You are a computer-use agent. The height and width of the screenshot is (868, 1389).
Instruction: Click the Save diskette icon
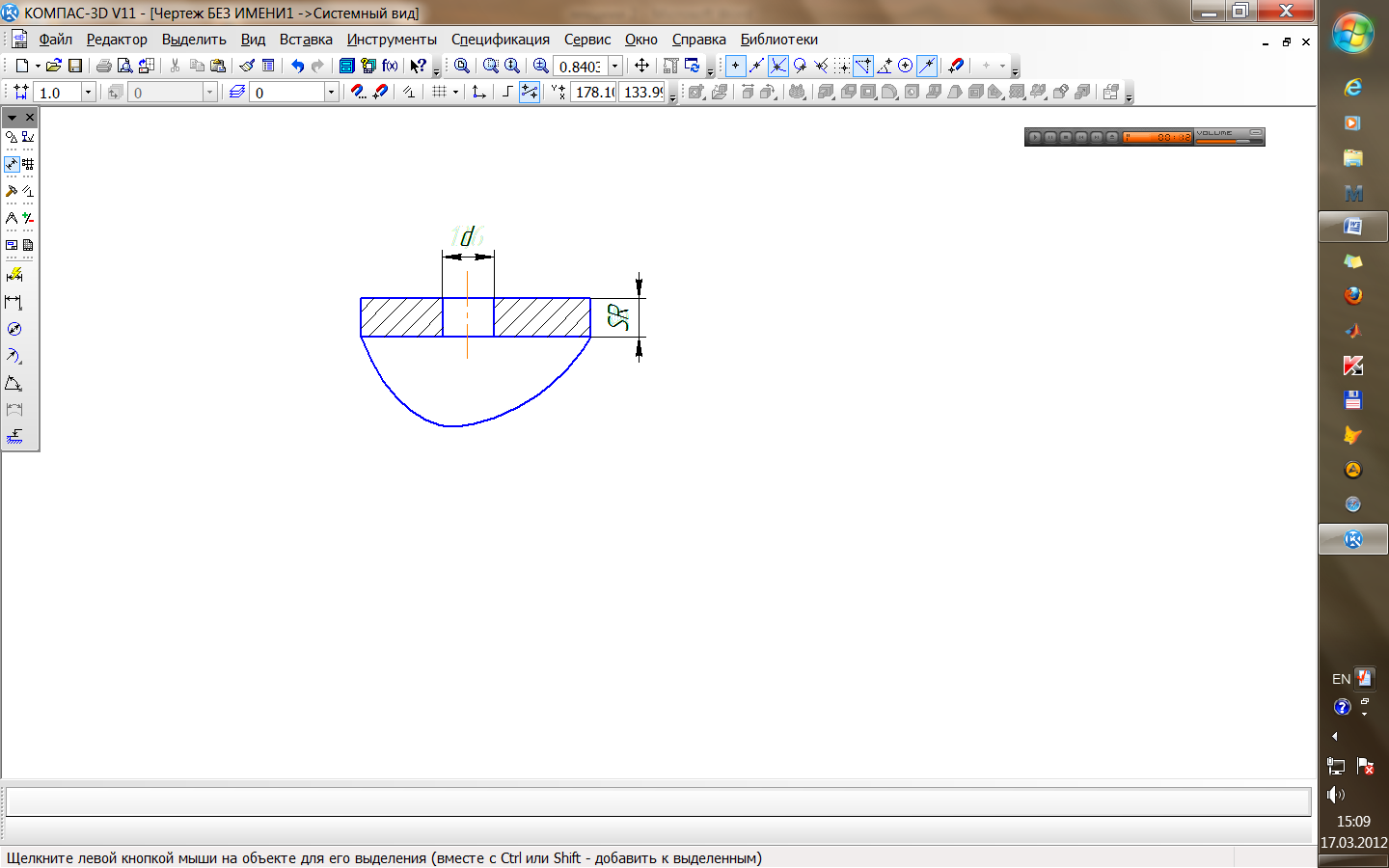(x=75, y=66)
